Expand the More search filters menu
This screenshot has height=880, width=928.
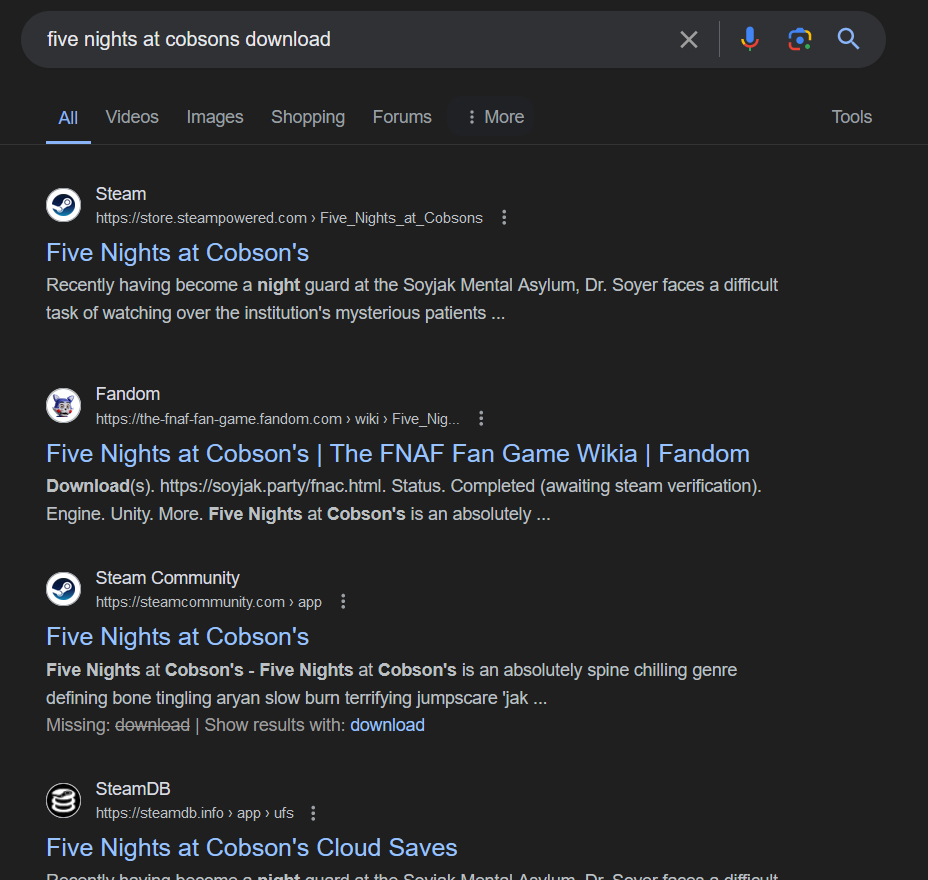tap(494, 117)
